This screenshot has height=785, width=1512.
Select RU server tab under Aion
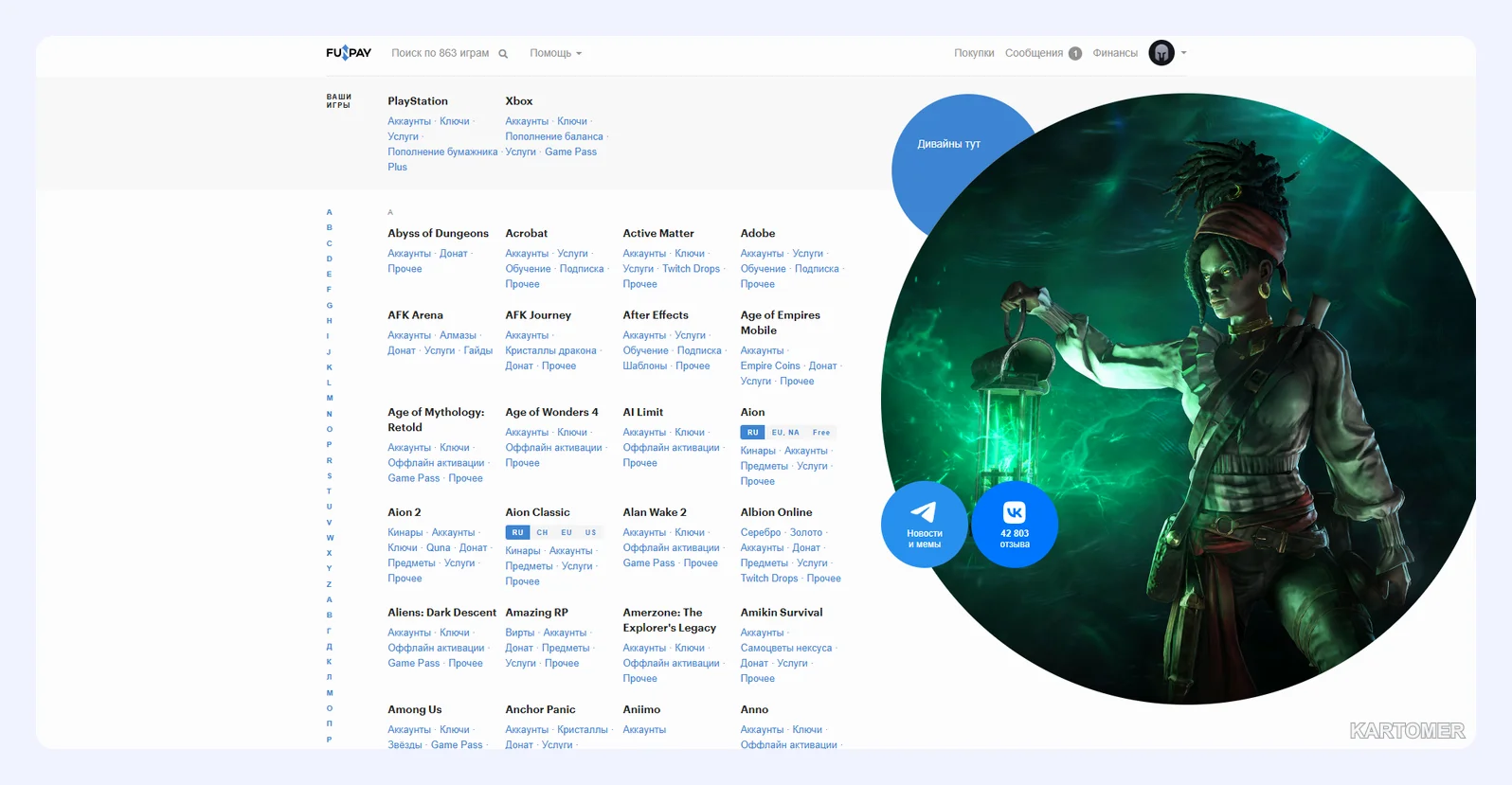pos(752,433)
